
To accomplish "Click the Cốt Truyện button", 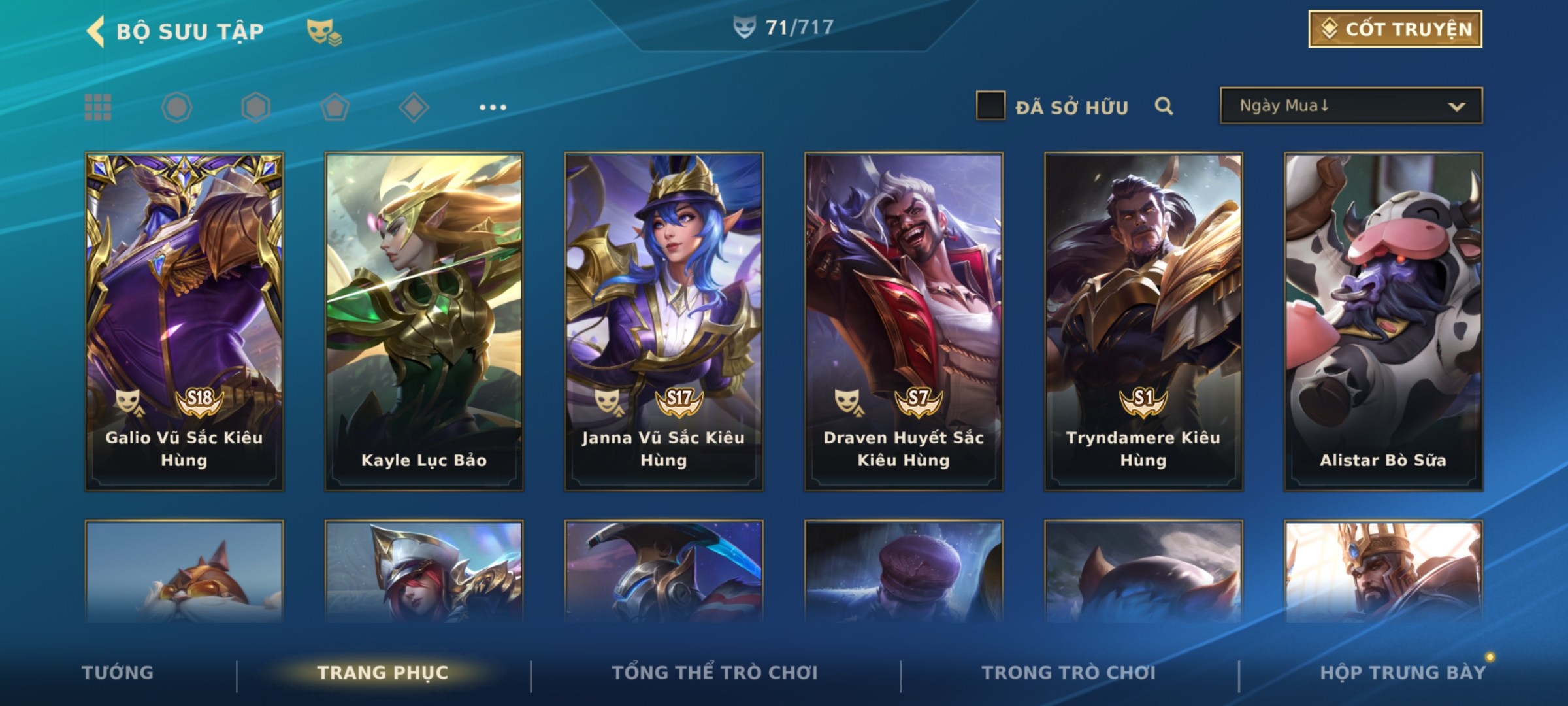I will (1396, 29).
